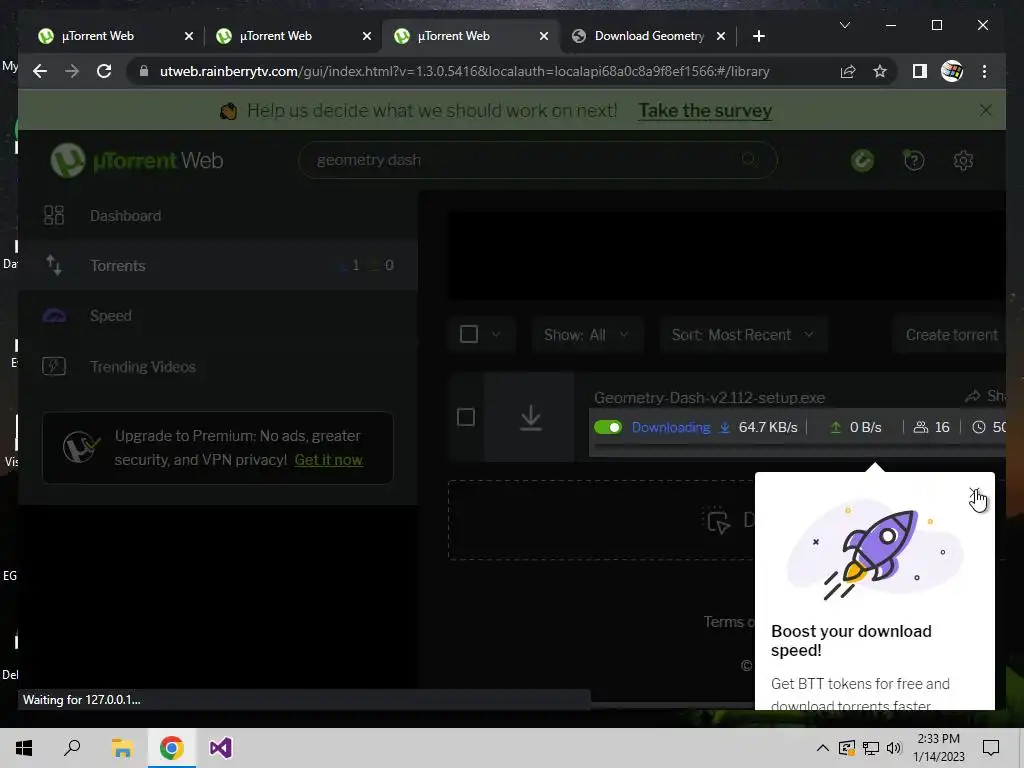This screenshot has width=1024, height=768.
Task: Click the download arrow thumbnail of Geometry-Dash torrent
Action: [x=530, y=417]
